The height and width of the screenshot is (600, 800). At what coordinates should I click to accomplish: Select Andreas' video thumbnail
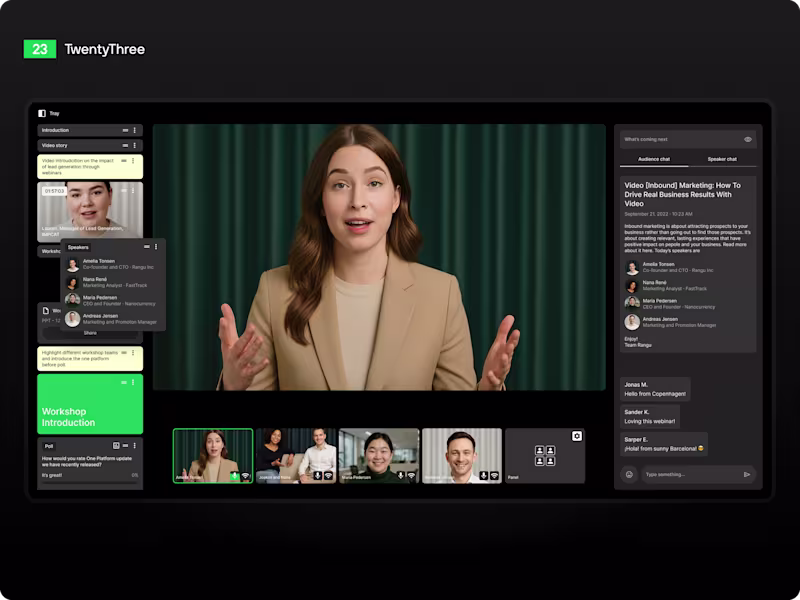coord(462,456)
